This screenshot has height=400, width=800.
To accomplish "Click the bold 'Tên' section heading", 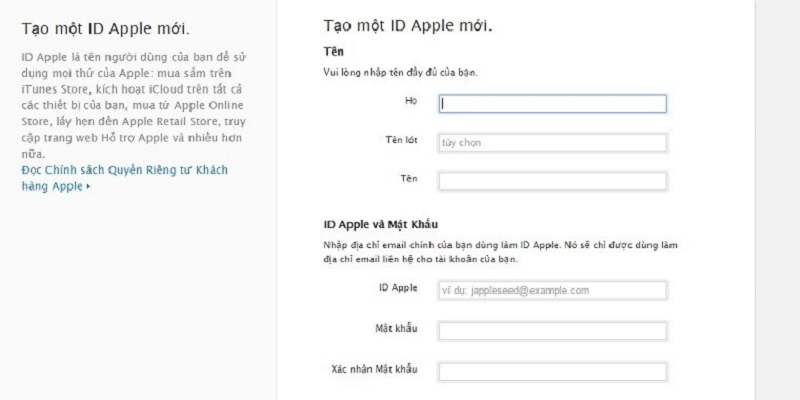I will point(334,52).
